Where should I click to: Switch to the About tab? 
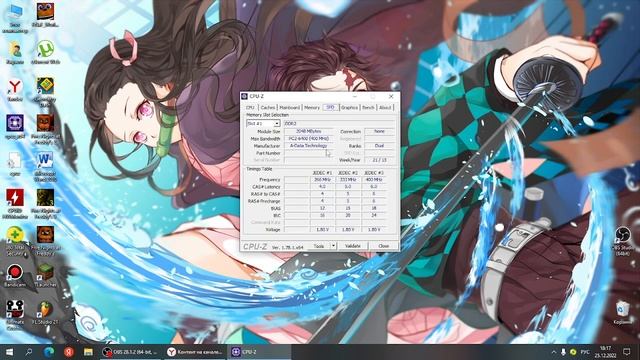click(385, 107)
